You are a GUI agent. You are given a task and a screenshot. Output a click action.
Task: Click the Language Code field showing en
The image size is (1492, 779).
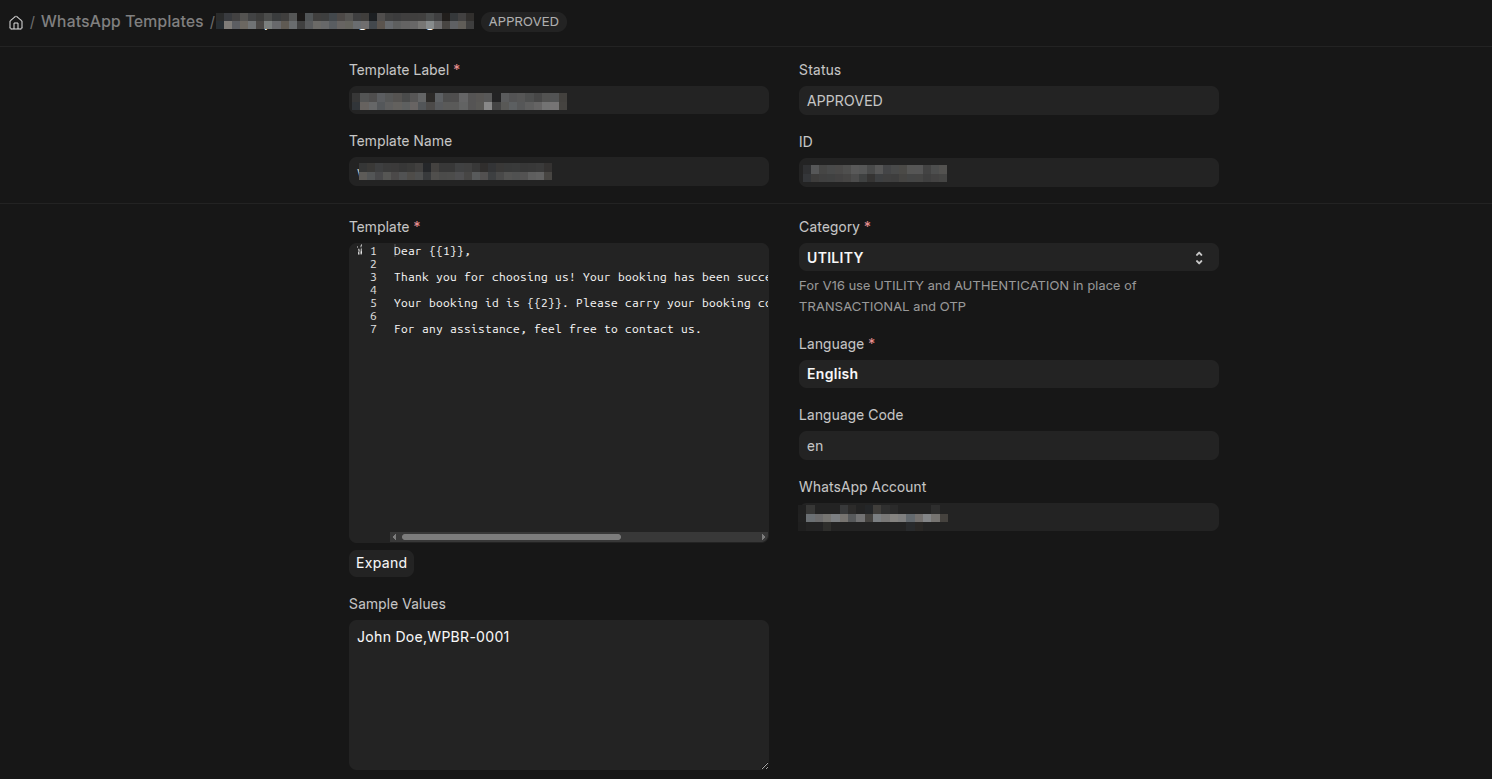pos(1009,445)
